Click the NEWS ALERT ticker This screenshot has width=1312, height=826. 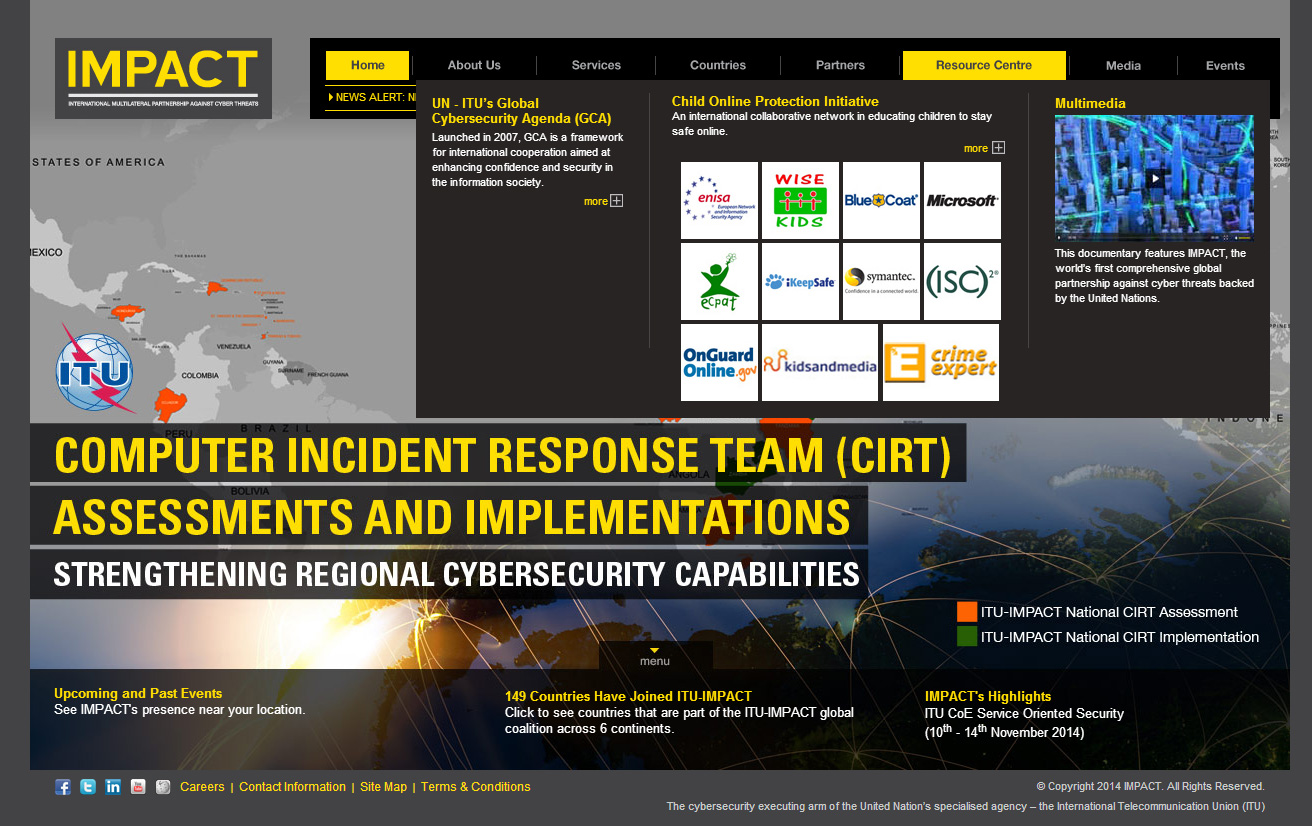[372, 97]
